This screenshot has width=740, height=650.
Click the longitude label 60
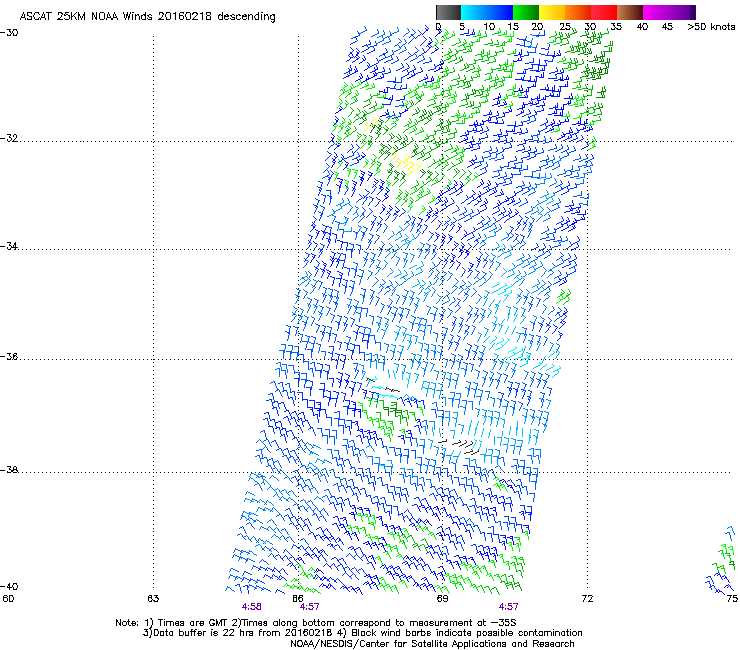pyautogui.click(x=8, y=599)
